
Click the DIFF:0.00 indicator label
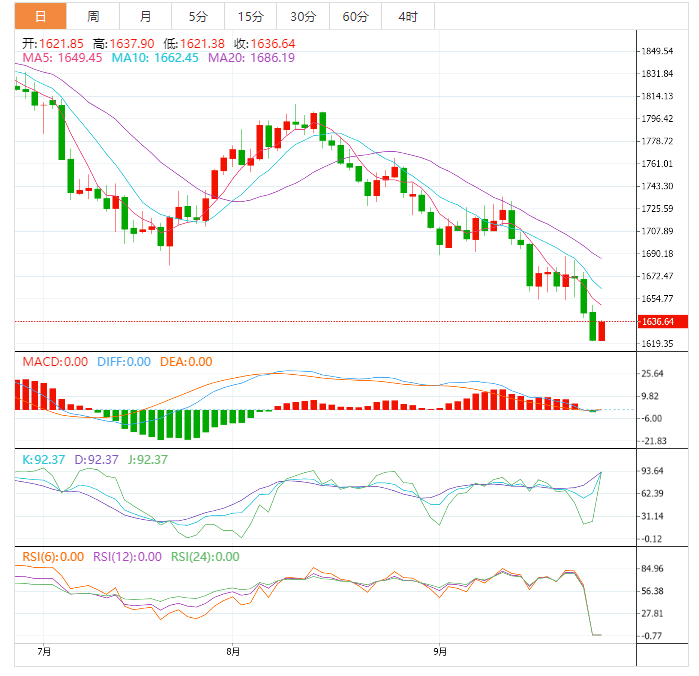coord(124,362)
